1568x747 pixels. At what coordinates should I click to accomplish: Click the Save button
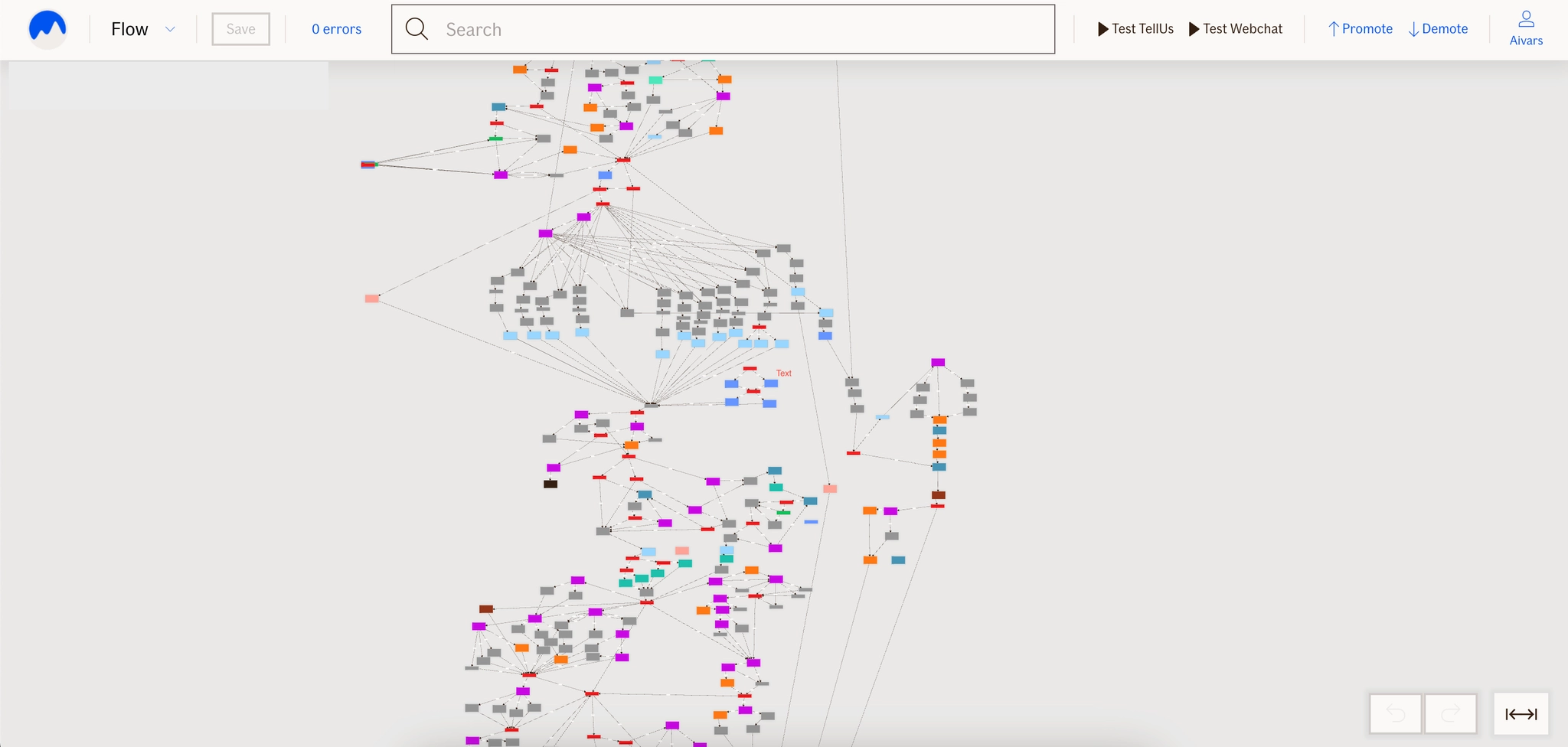click(240, 29)
